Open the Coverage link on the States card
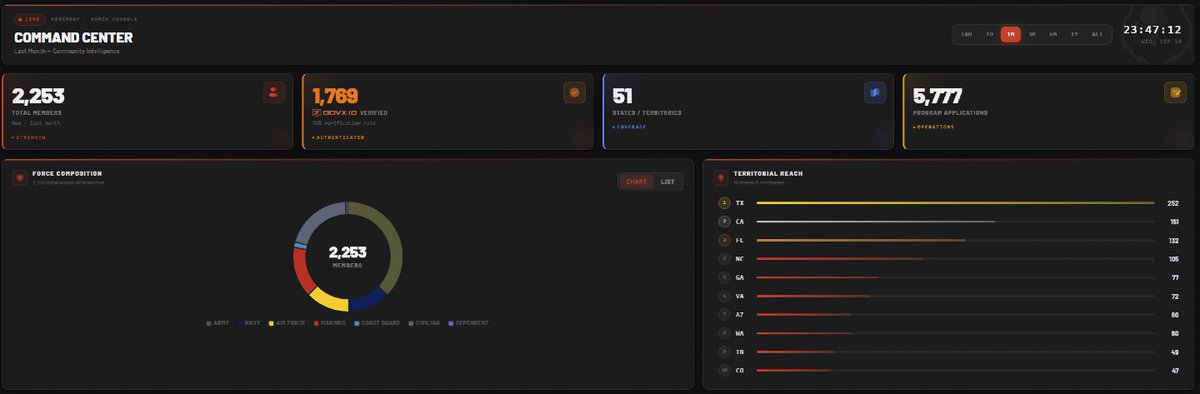This screenshot has width=1200, height=394. click(629, 127)
